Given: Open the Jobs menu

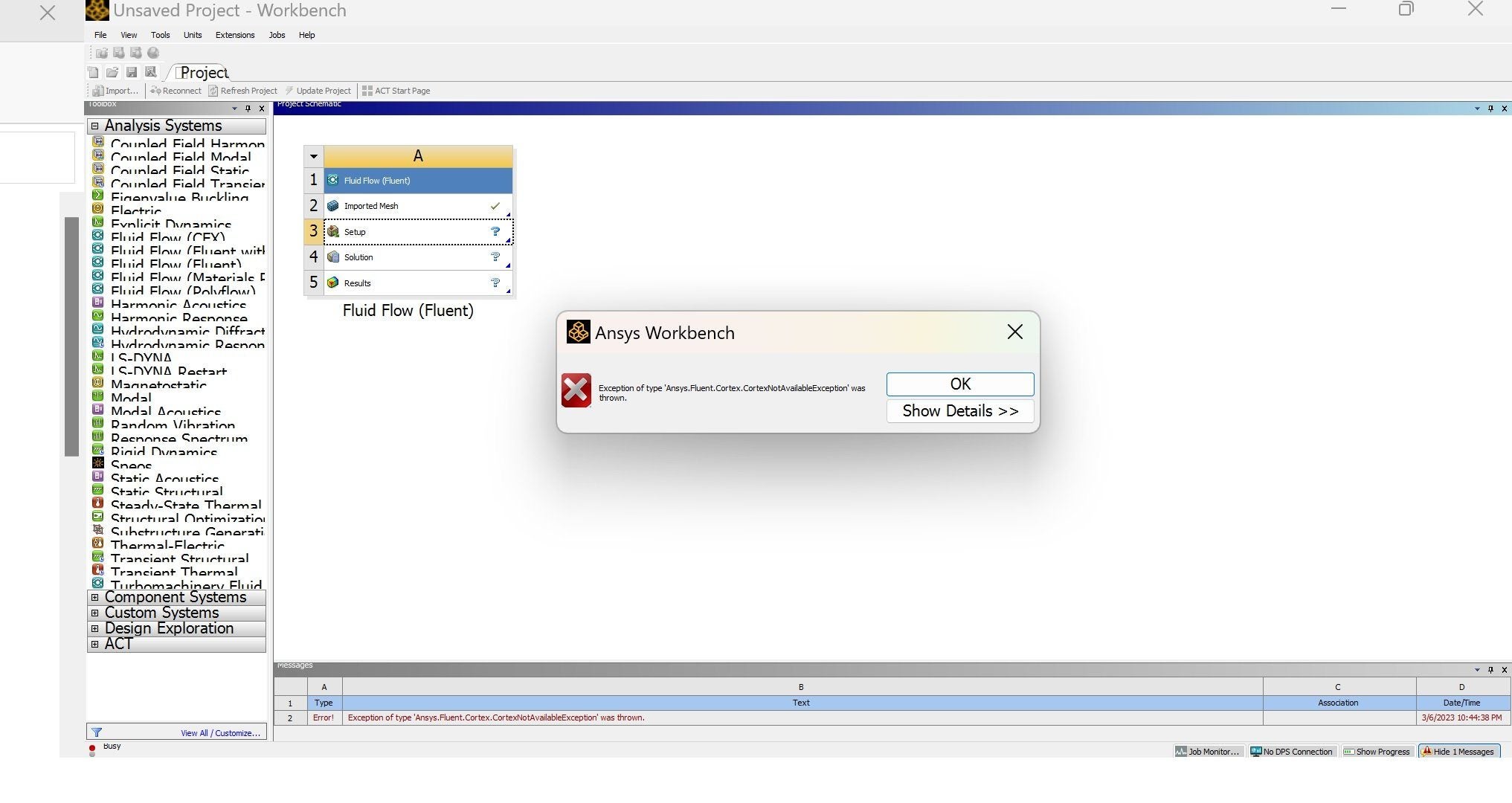Looking at the screenshot, I should [x=277, y=35].
